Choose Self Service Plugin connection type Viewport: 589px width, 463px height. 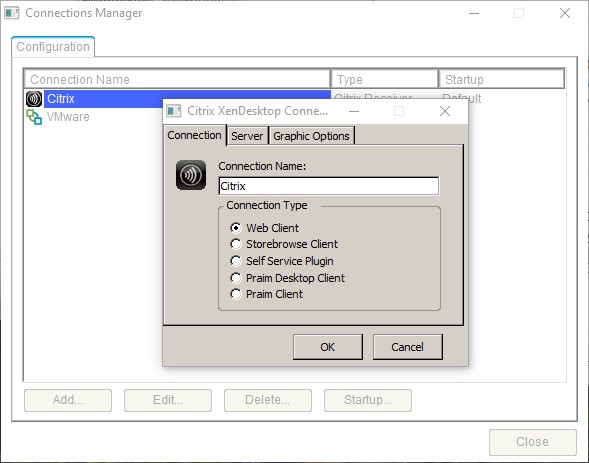236,261
